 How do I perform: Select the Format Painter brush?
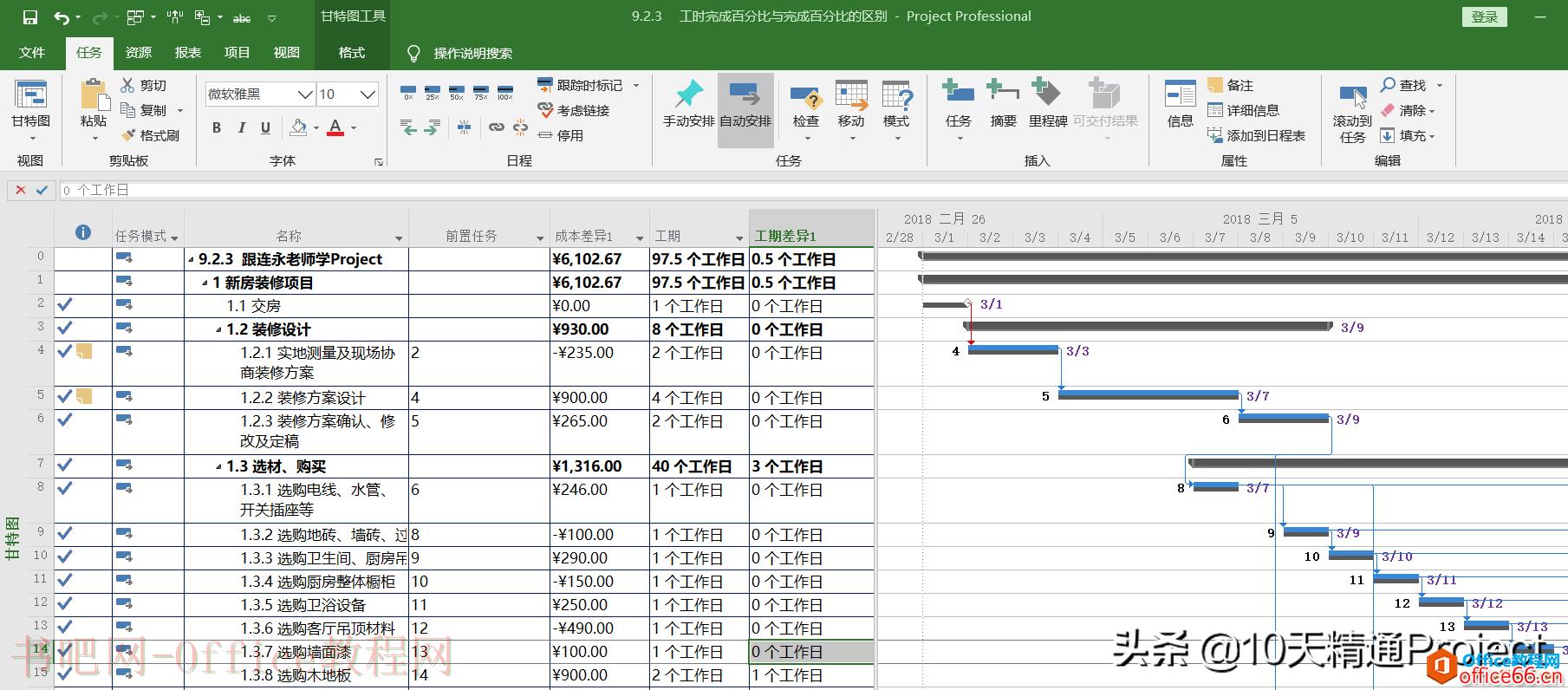pyautogui.click(x=127, y=135)
